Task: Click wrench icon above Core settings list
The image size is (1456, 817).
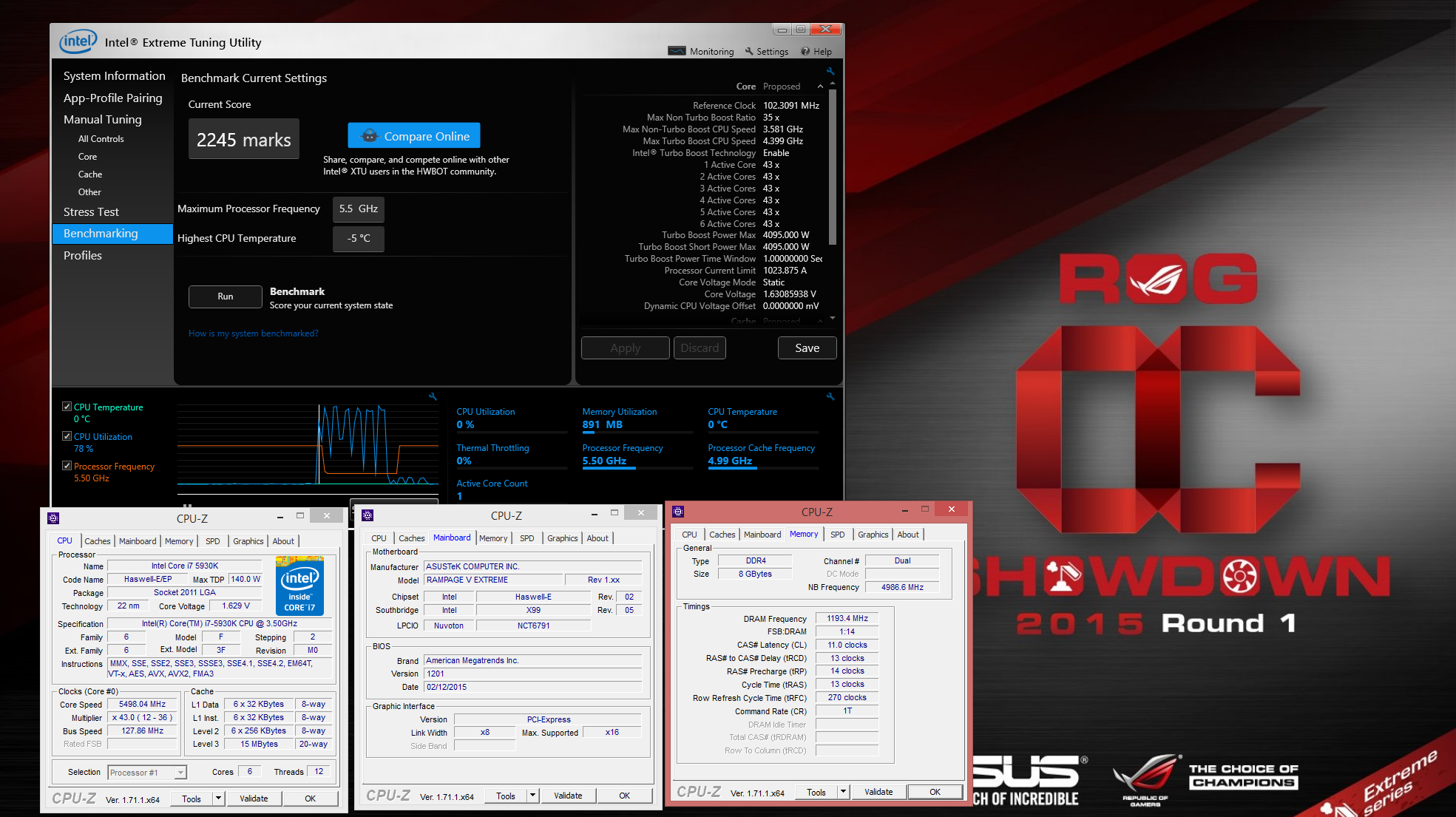Action: pyautogui.click(x=830, y=71)
